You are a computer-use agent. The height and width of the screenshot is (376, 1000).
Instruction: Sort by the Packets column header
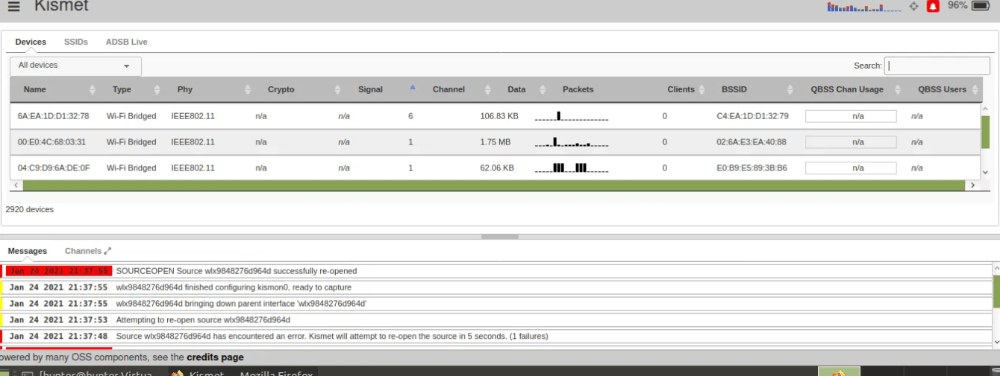(x=578, y=90)
